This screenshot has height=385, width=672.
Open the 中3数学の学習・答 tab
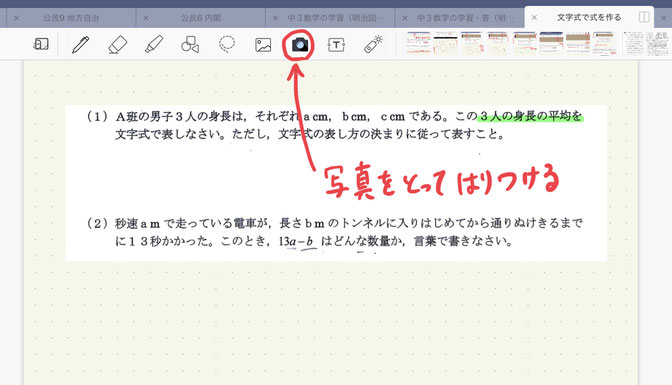click(465, 18)
